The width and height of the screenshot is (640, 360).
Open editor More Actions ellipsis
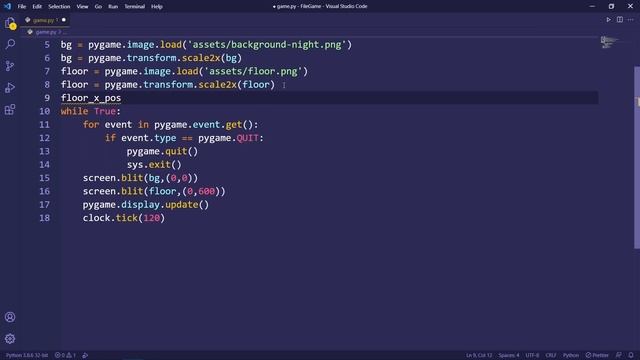[x=631, y=20]
